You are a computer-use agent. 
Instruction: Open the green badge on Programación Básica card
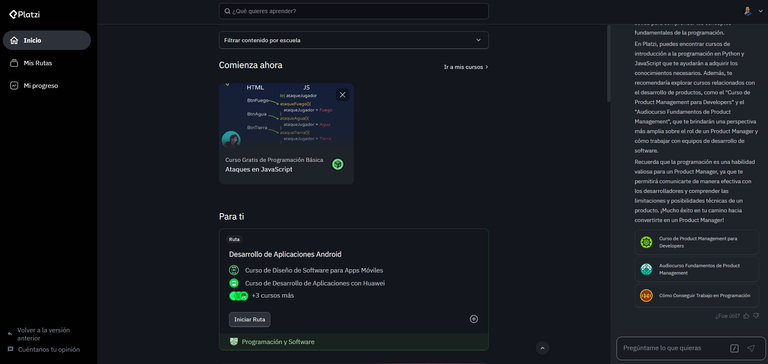point(337,164)
